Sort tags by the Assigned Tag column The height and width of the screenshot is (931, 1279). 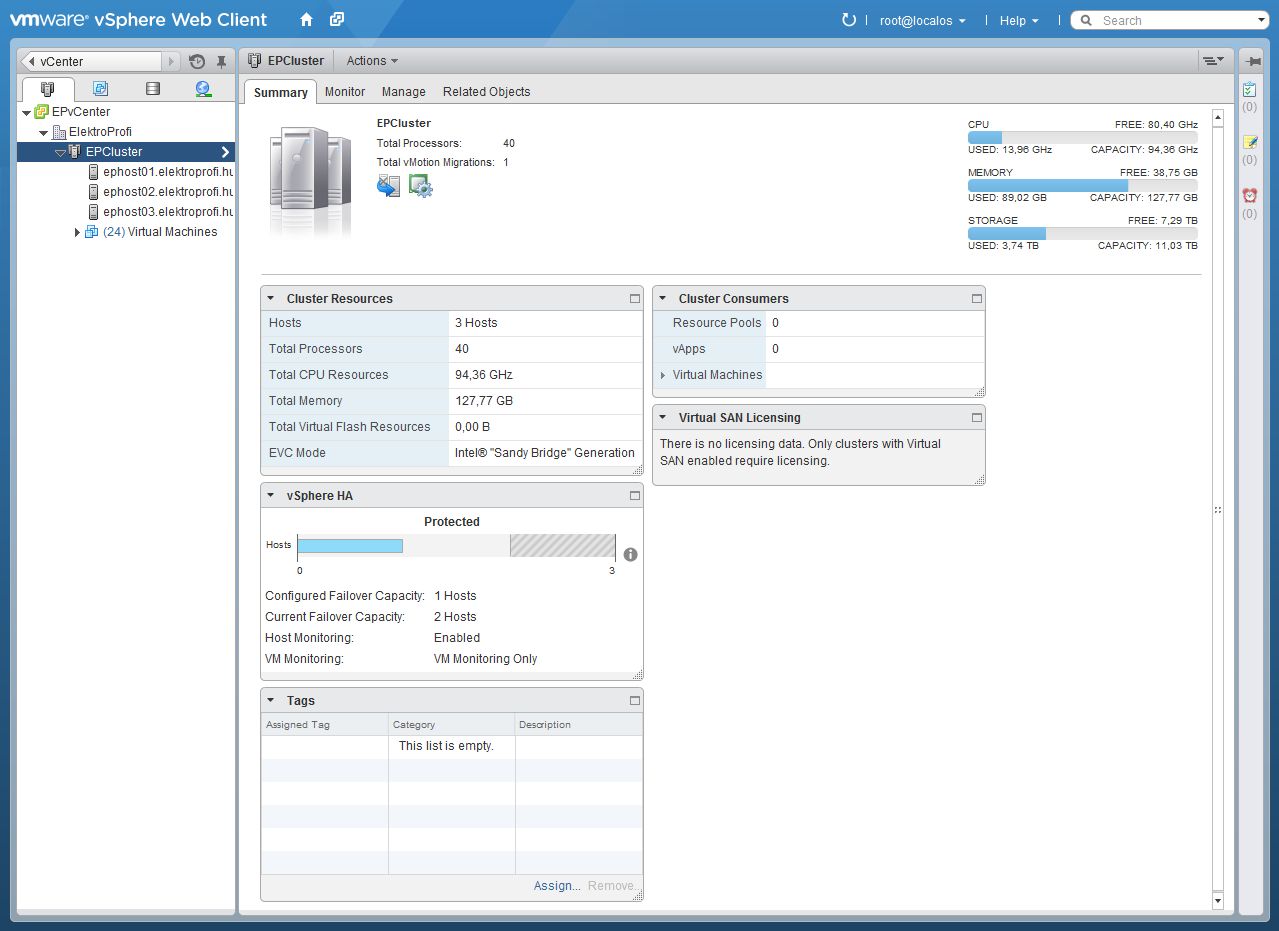(x=325, y=724)
